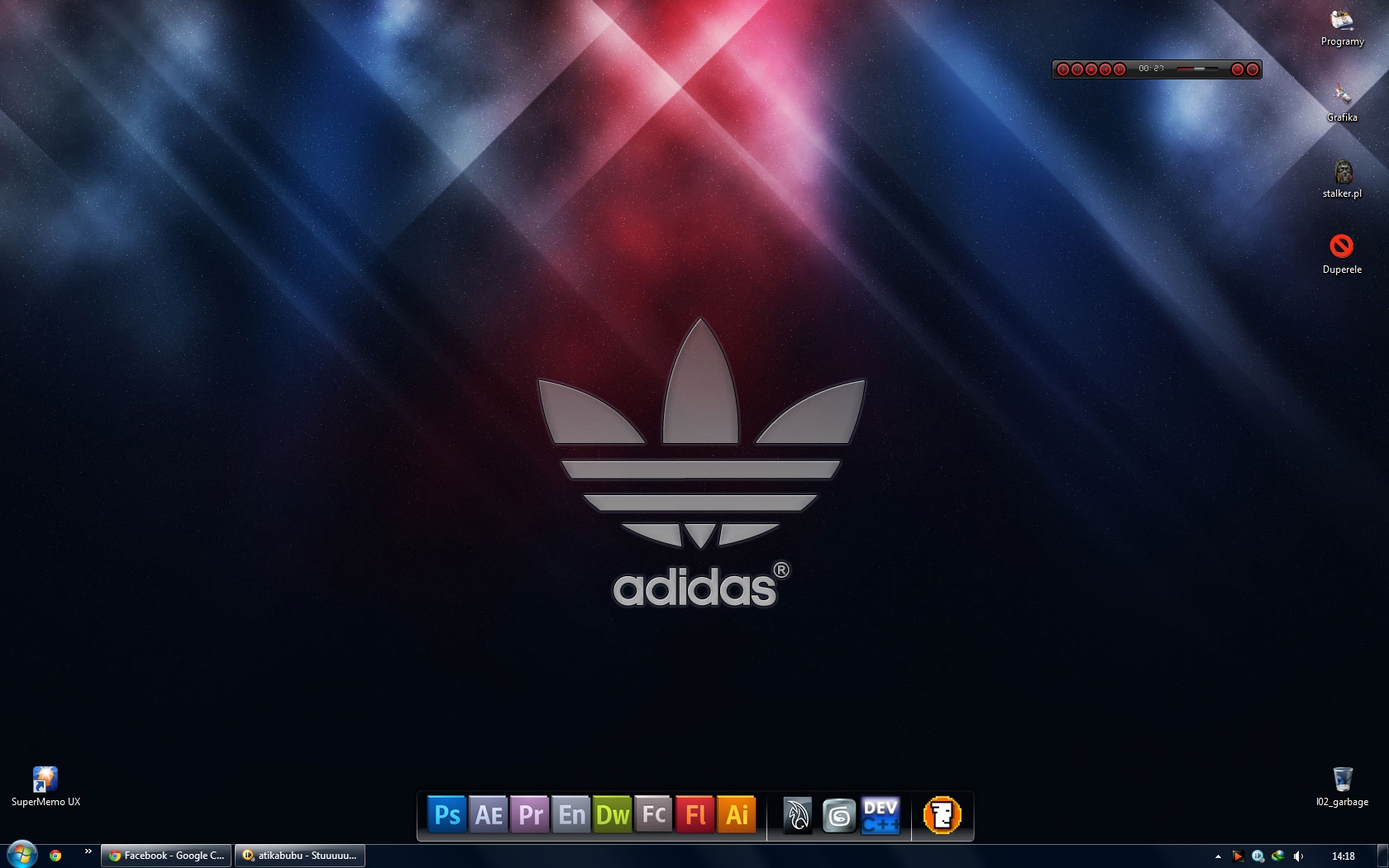This screenshot has width=1389, height=868.
Task: Click the 00:23 time display
Action: click(x=1151, y=69)
